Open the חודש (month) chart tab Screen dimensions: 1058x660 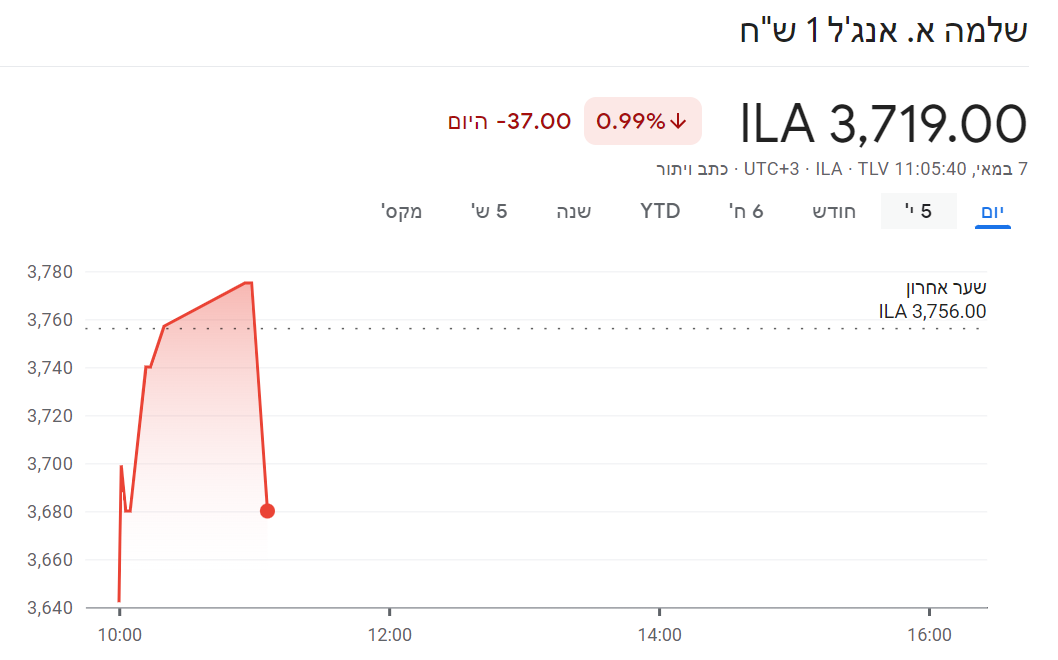832,211
